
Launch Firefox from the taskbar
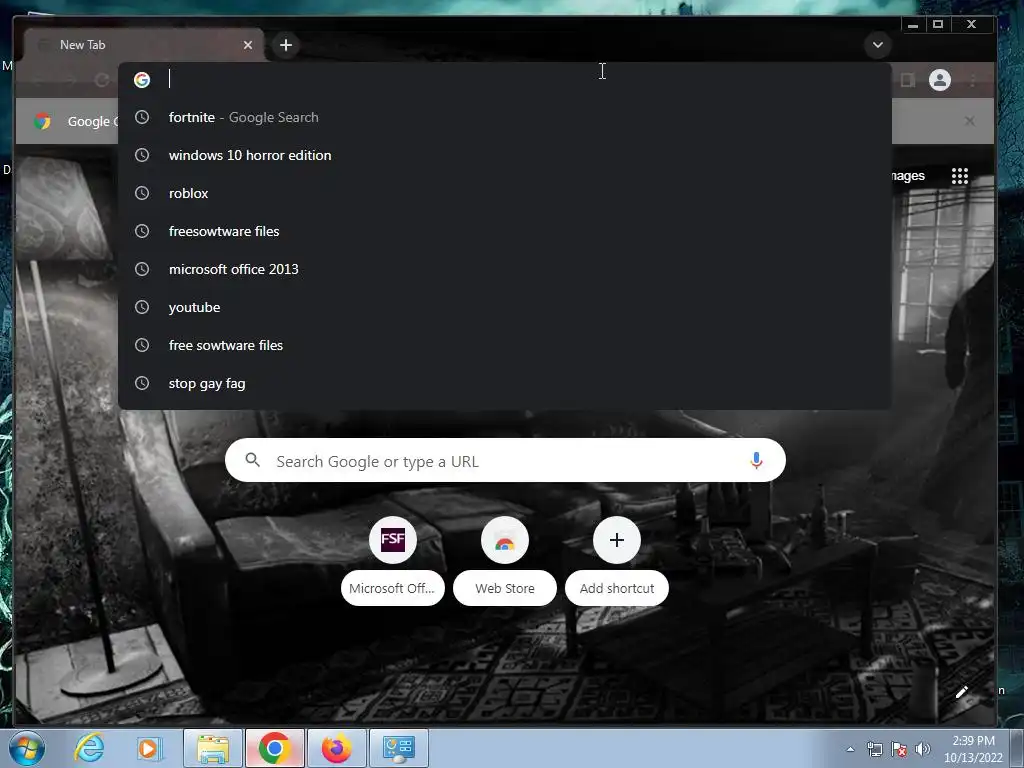pyautogui.click(x=336, y=748)
